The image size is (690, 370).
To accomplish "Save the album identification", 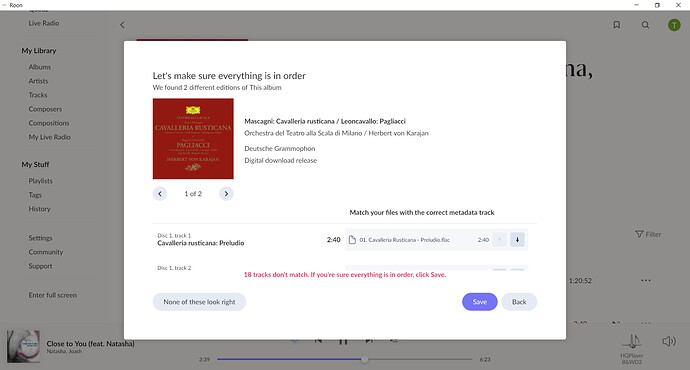I will point(480,302).
